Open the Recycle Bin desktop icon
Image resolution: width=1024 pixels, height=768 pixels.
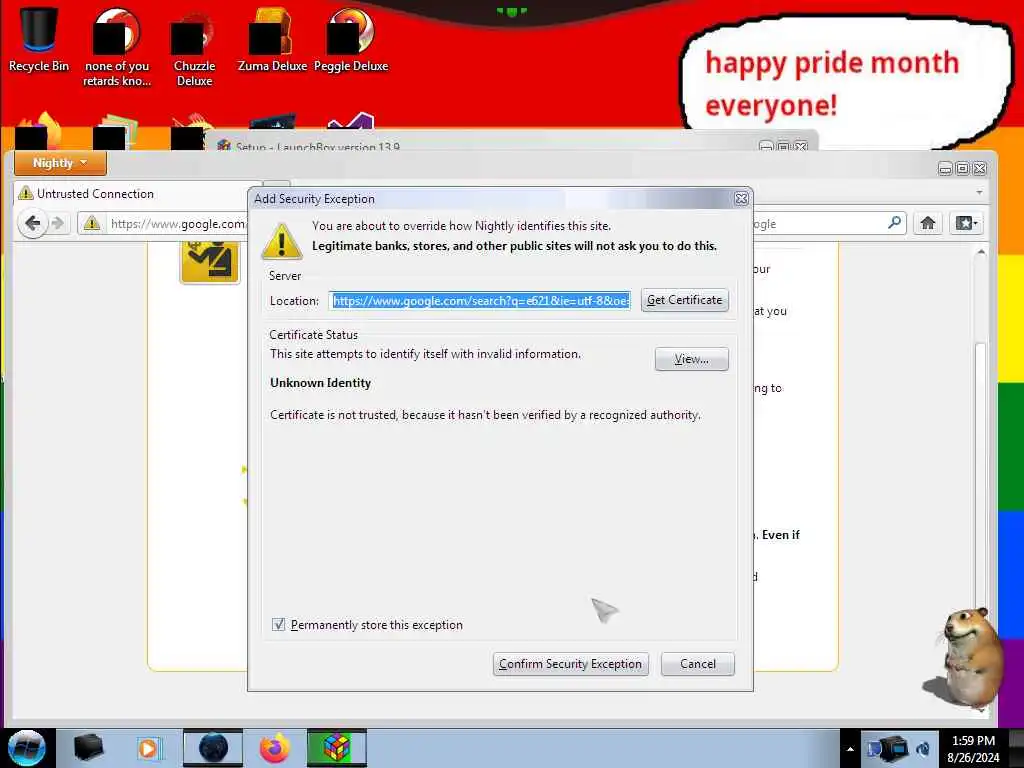(39, 39)
